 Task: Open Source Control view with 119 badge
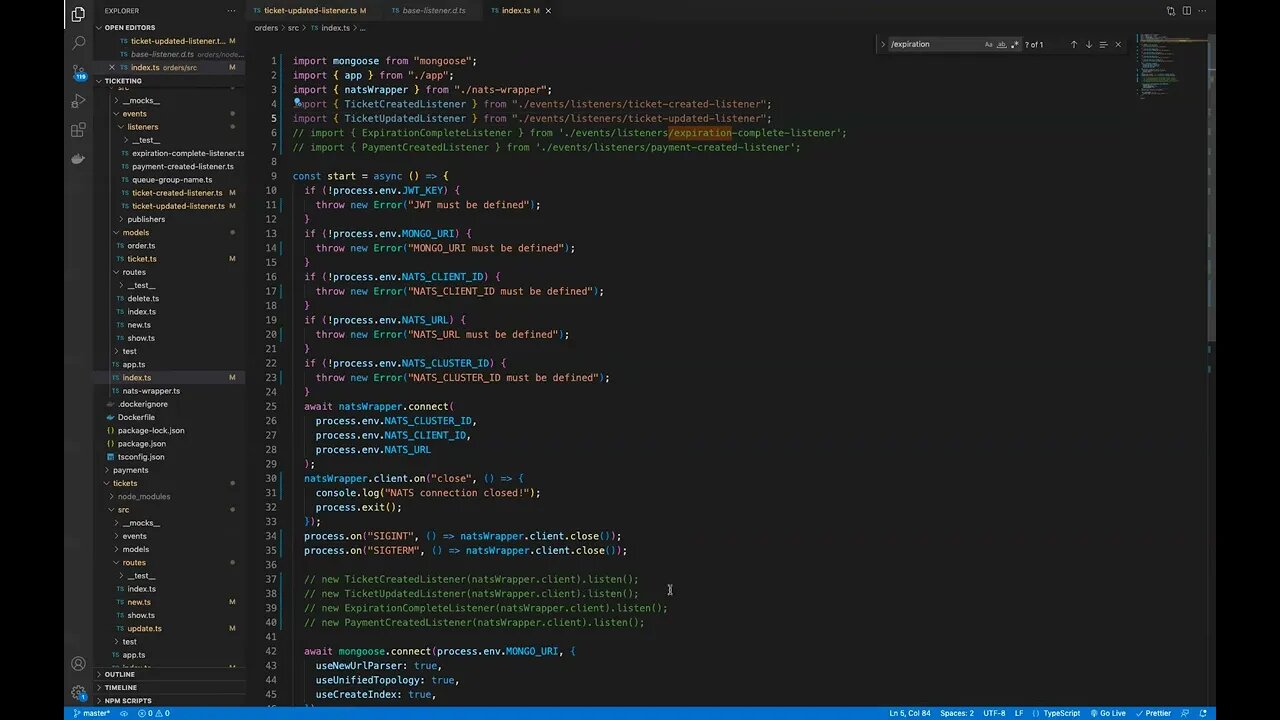click(78, 72)
